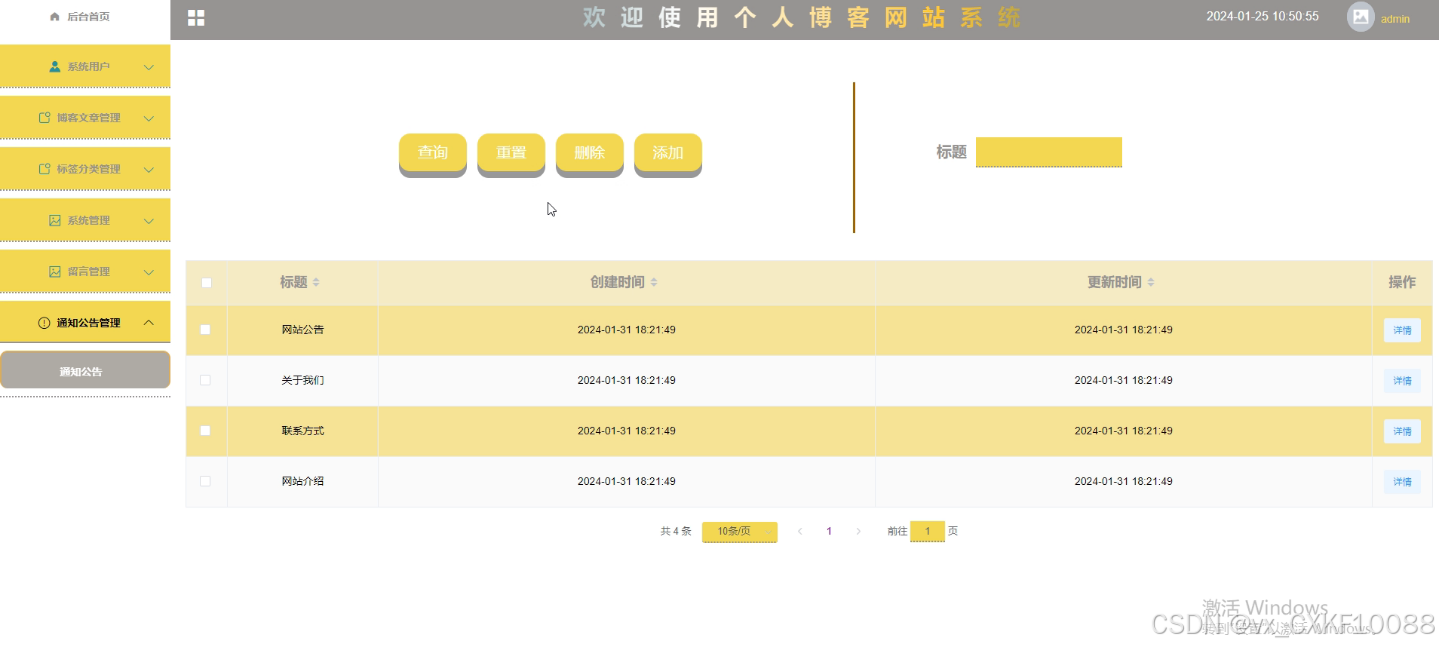Screen dimensions: 1439x650
Task: Open 详情 for 网站公告 row
Action: (1402, 330)
